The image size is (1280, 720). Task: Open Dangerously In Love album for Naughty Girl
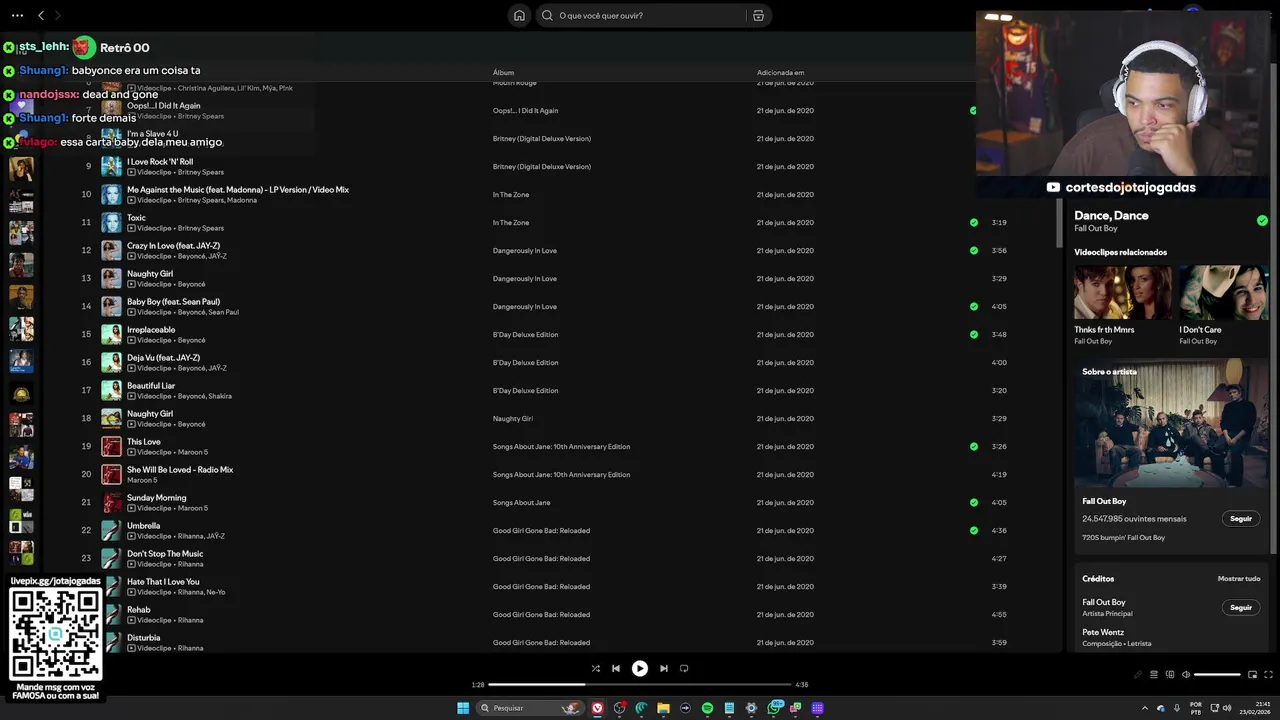(x=525, y=278)
